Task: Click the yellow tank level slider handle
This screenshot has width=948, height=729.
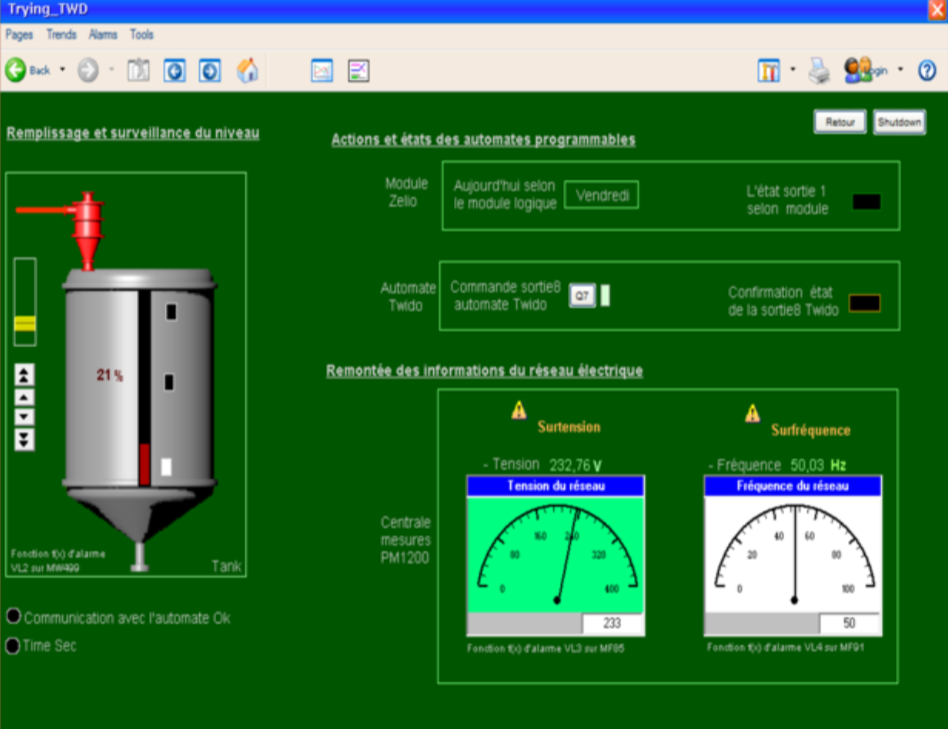Action: point(25,323)
